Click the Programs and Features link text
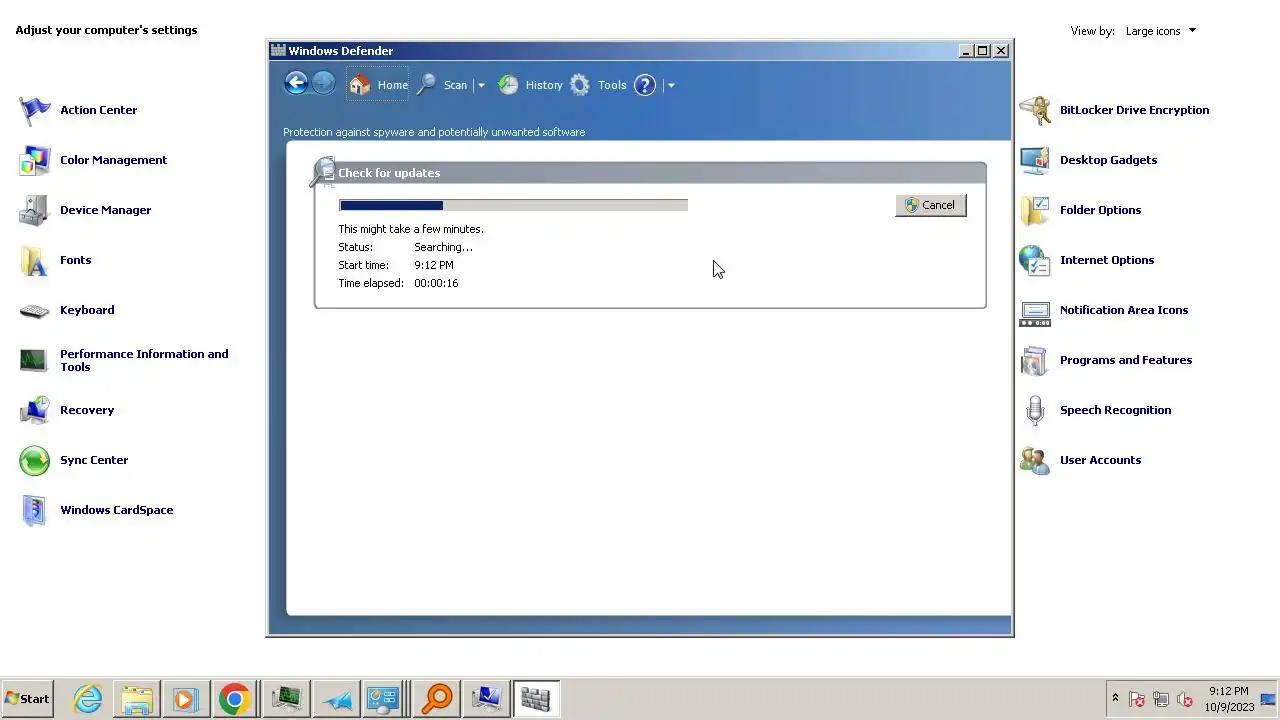 1126,360
